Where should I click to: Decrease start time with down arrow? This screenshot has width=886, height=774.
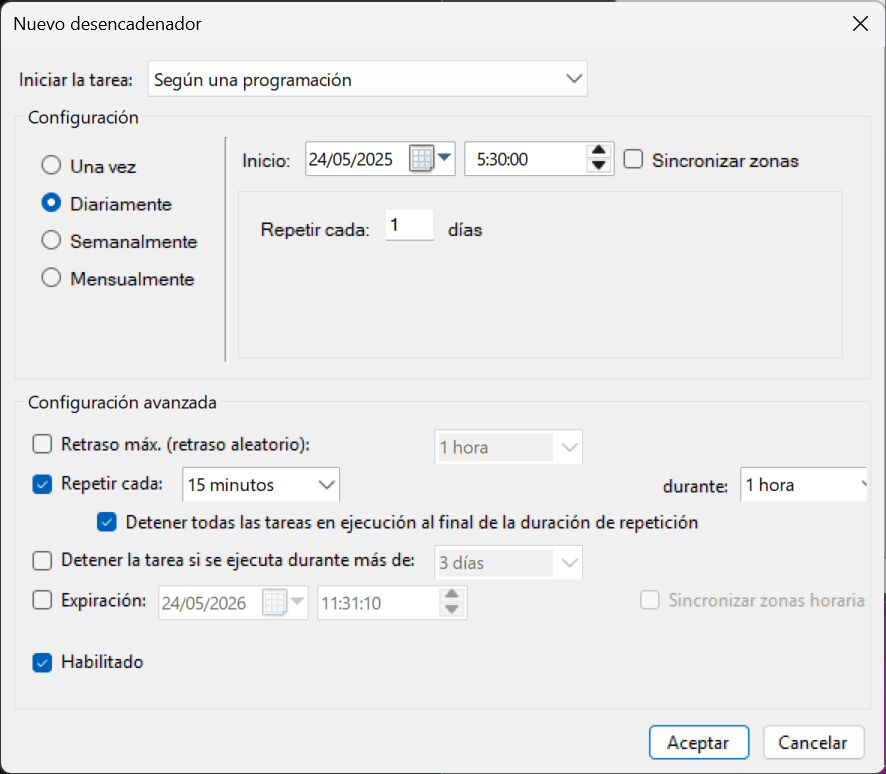tap(598, 166)
